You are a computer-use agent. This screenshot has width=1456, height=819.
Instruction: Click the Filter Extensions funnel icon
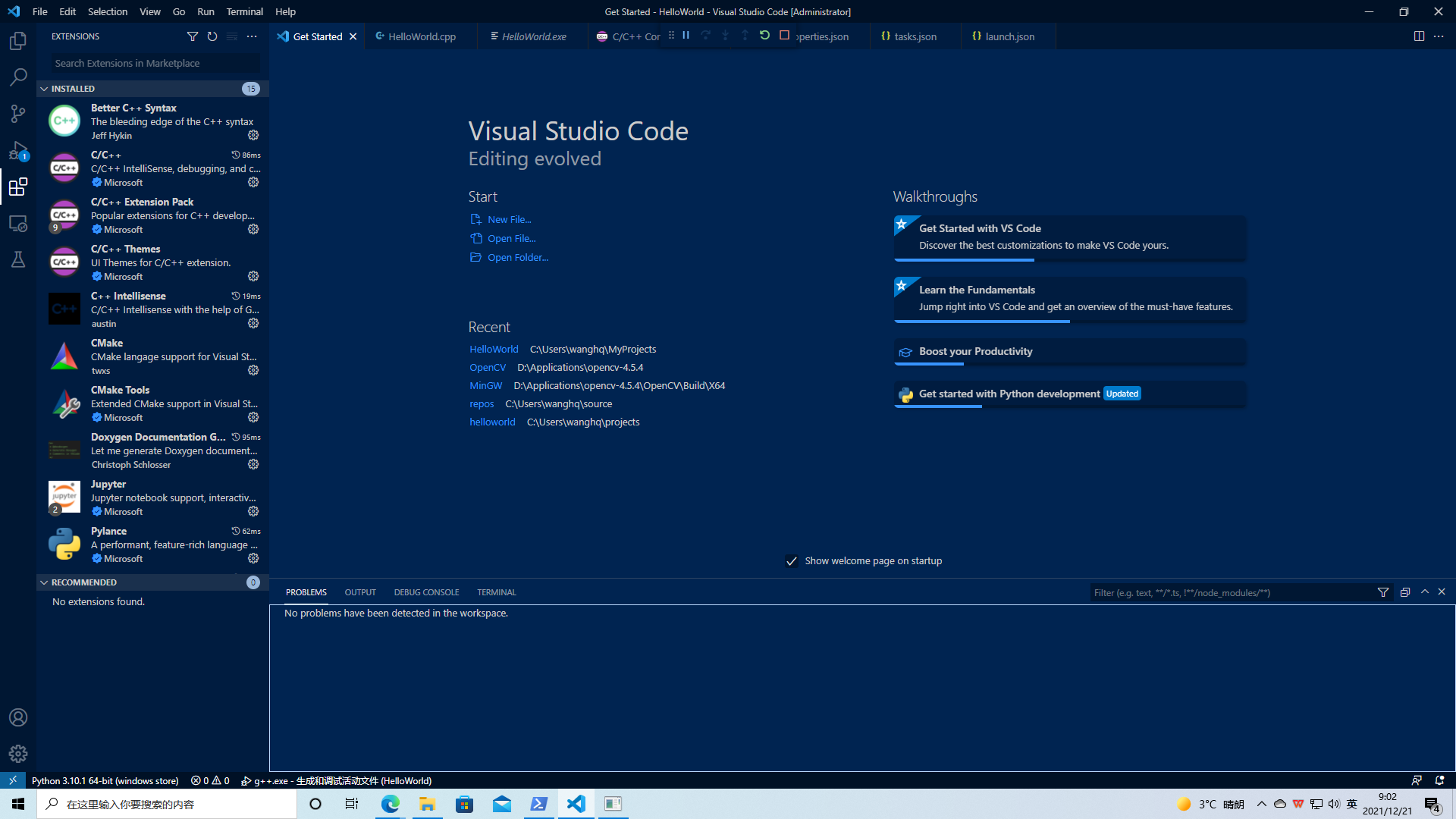click(x=193, y=36)
